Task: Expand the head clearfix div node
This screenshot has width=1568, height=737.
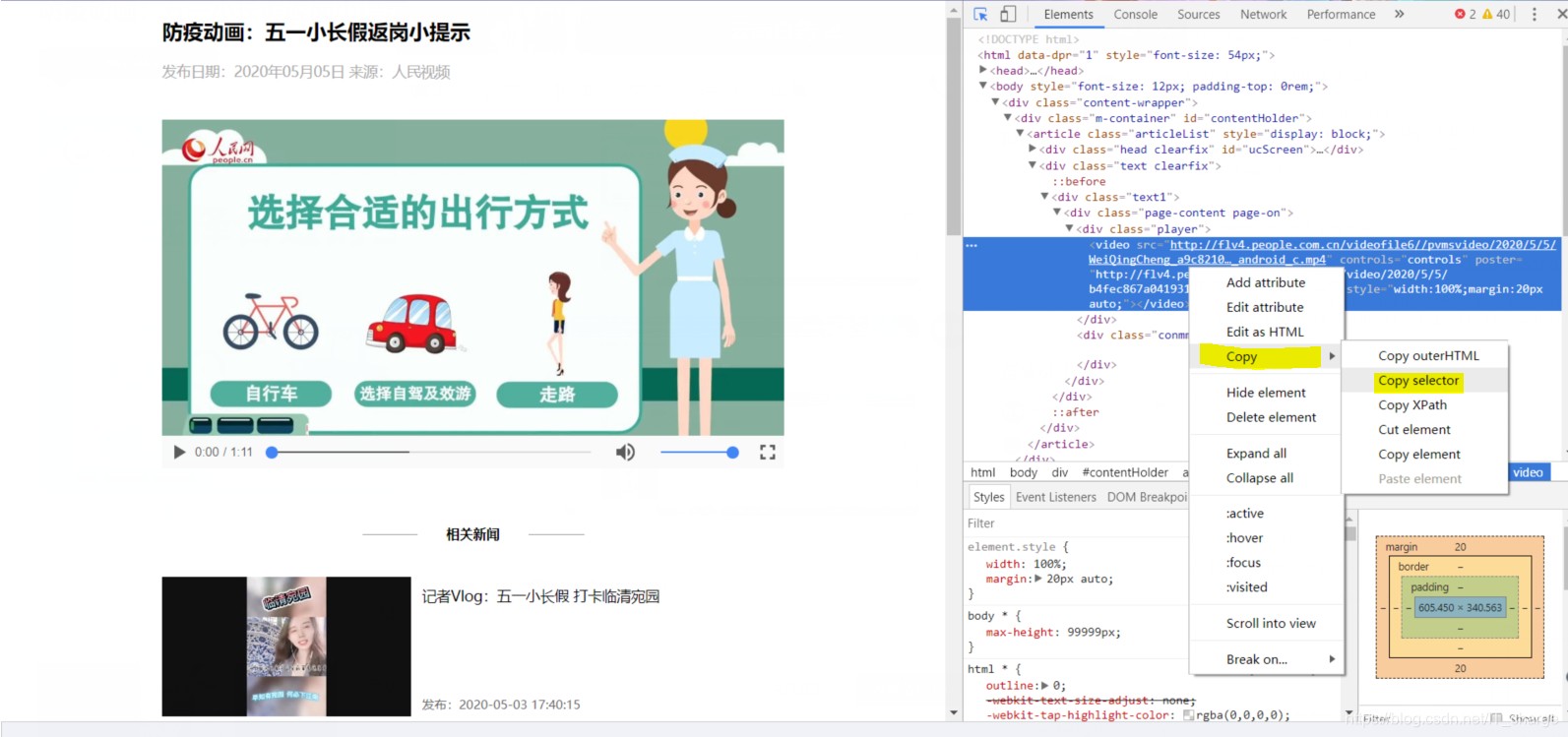Action: point(1033,150)
